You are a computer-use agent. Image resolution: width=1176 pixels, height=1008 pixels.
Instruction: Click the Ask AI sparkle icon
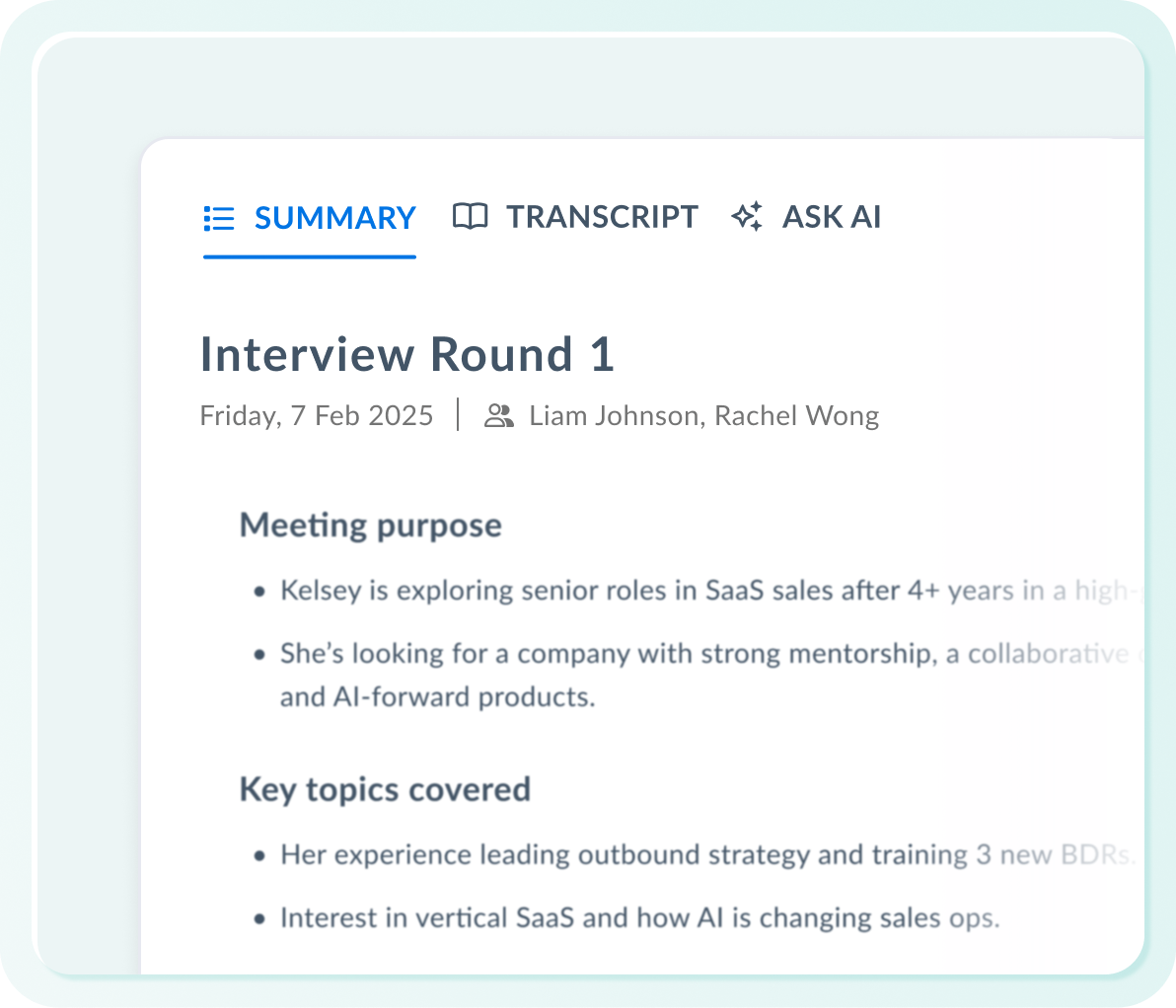coord(747,216)
